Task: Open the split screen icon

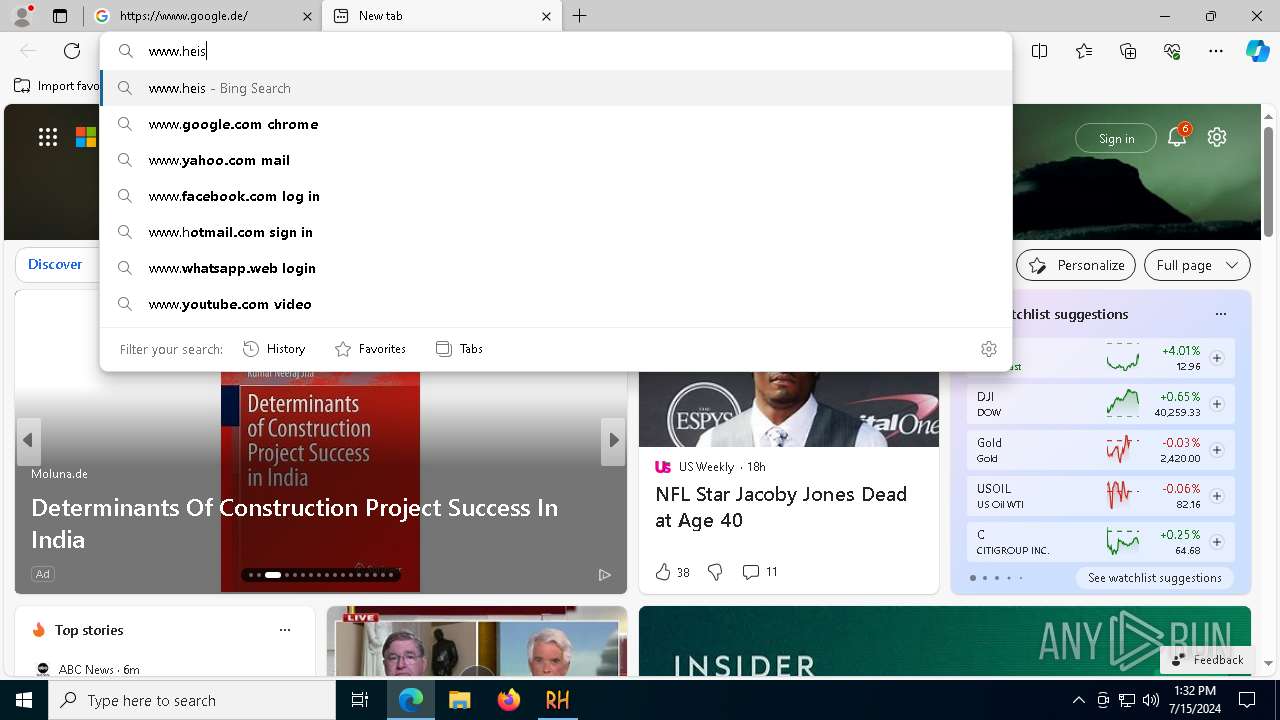Action: [x=1040, y=51]
